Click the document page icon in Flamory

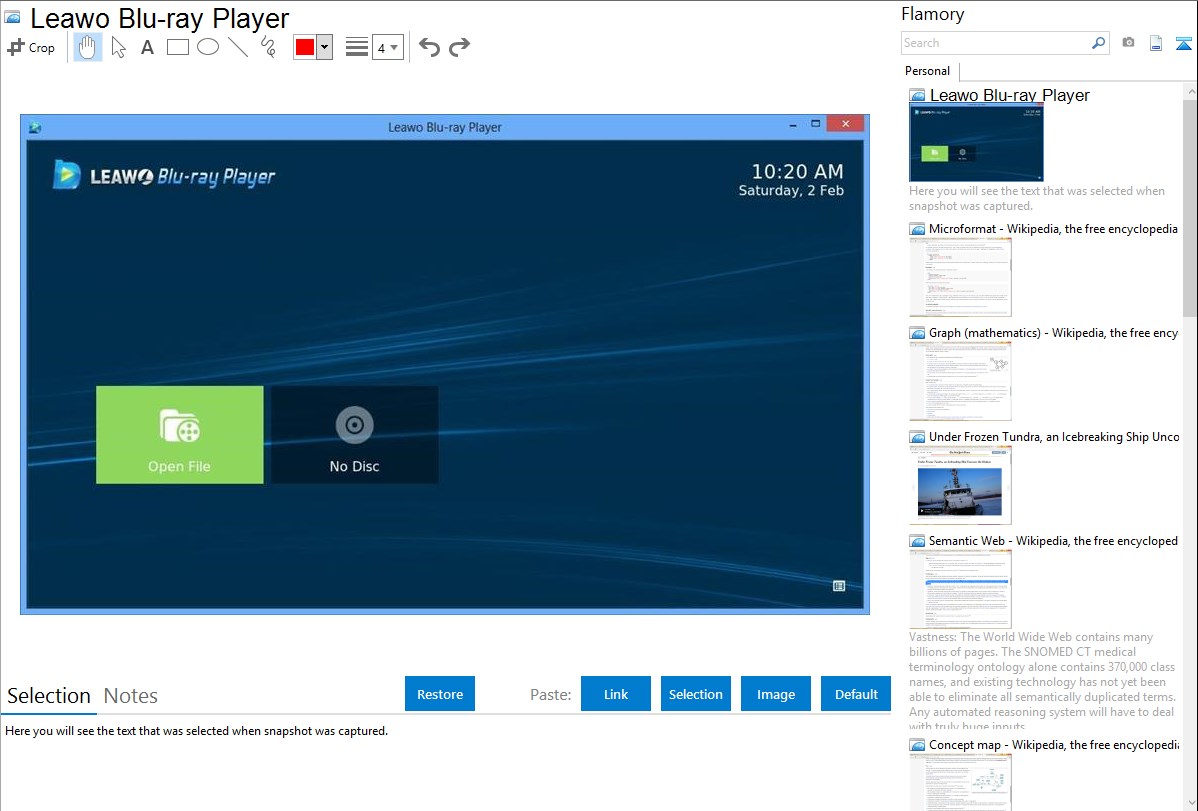click(1156, 43)
